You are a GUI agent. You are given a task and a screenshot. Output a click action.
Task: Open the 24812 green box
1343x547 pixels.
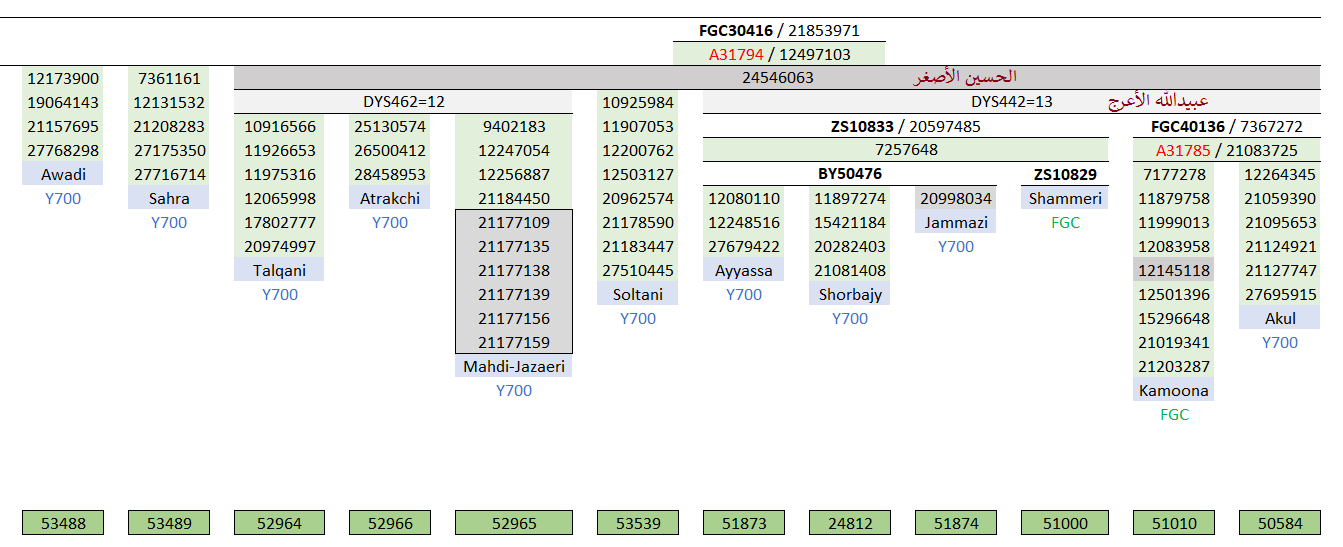point(850,522)
